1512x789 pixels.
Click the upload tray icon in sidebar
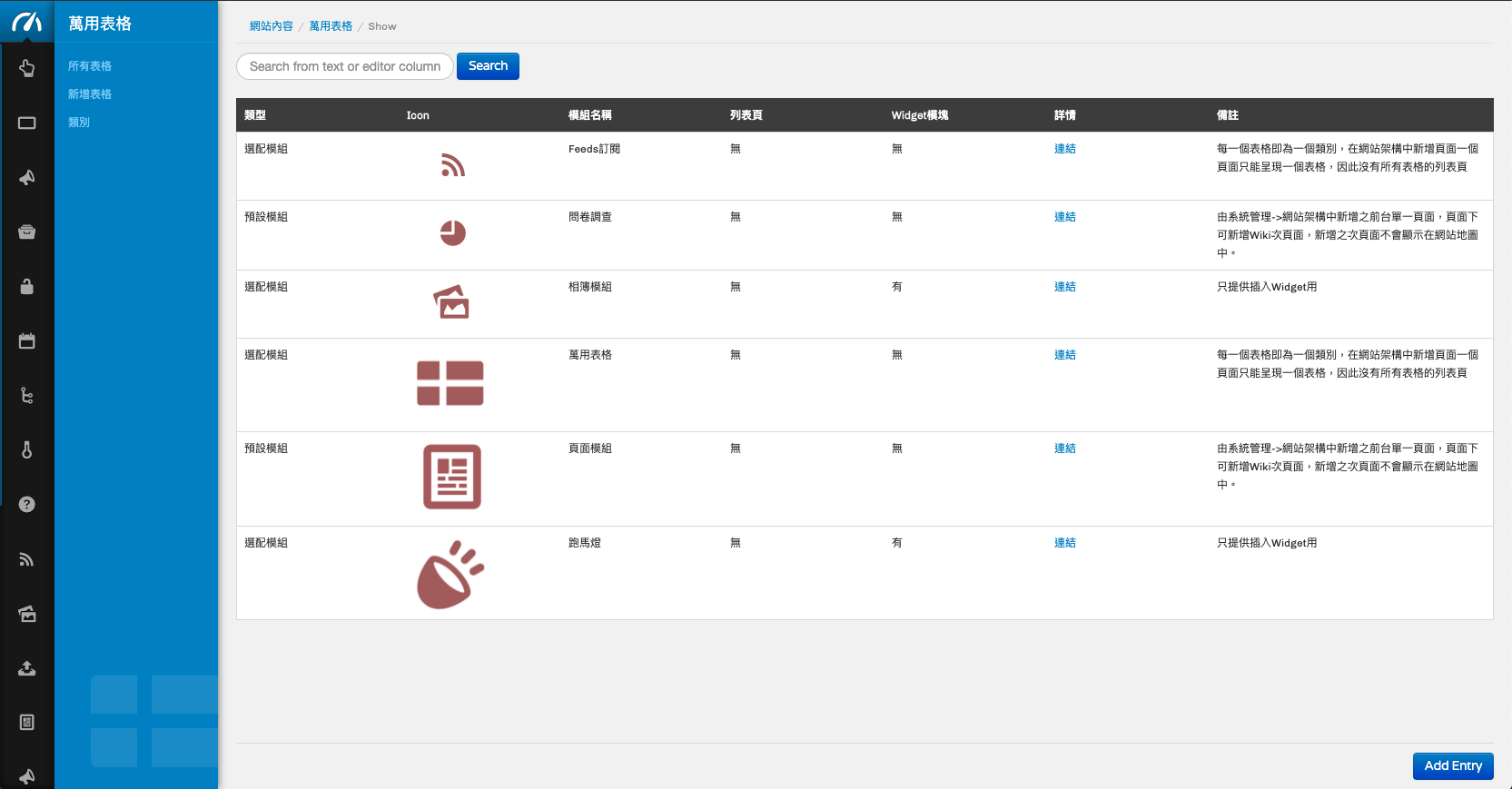[x=27, y=668]
